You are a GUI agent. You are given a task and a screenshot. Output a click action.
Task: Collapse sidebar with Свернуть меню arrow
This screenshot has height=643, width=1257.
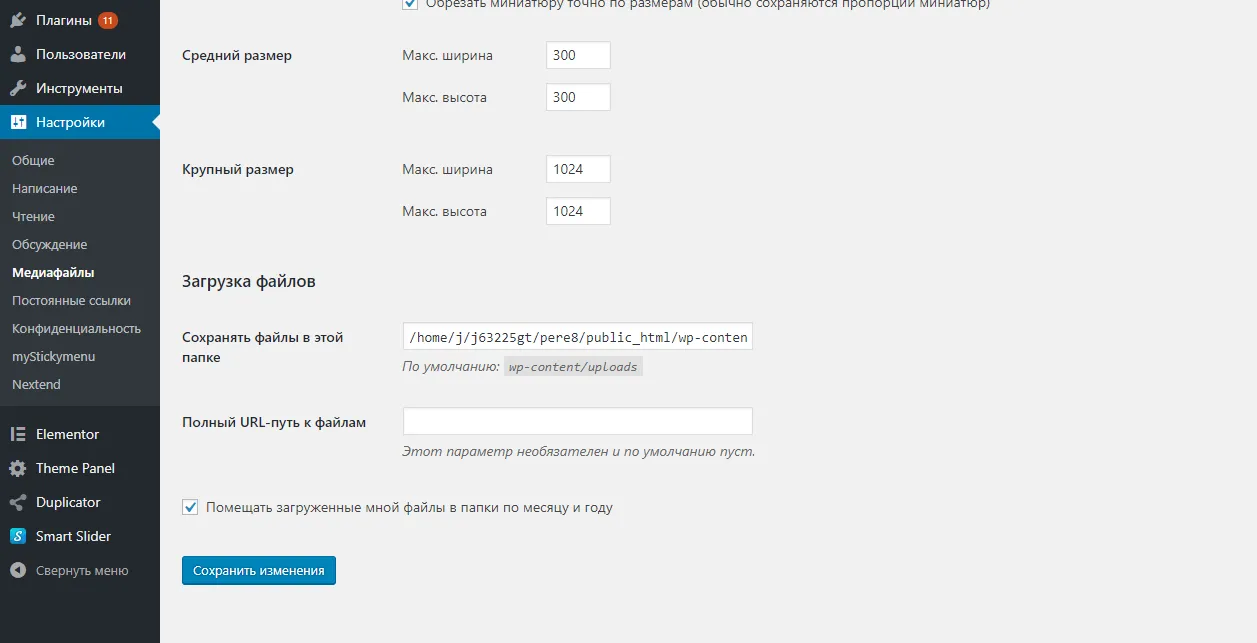pos(18,570)
